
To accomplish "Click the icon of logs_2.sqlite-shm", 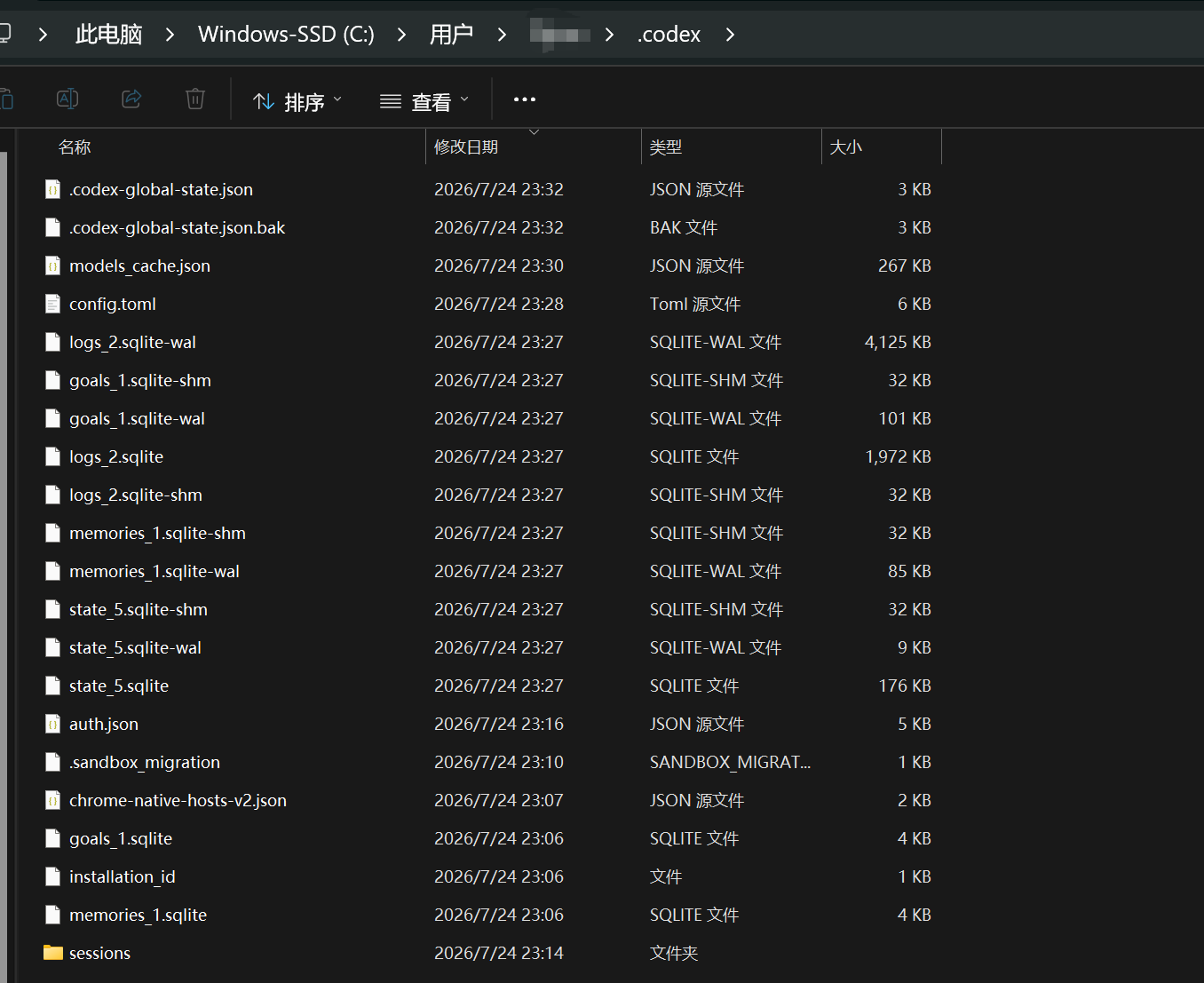I will (53, 495).
